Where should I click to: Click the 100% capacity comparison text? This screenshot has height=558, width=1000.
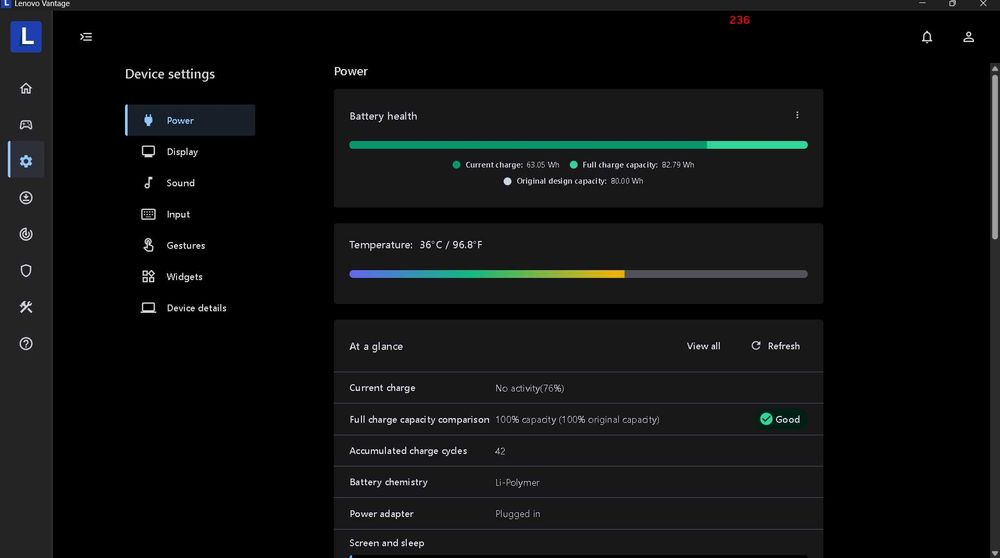pyautogui.click(x=577, y=420)
